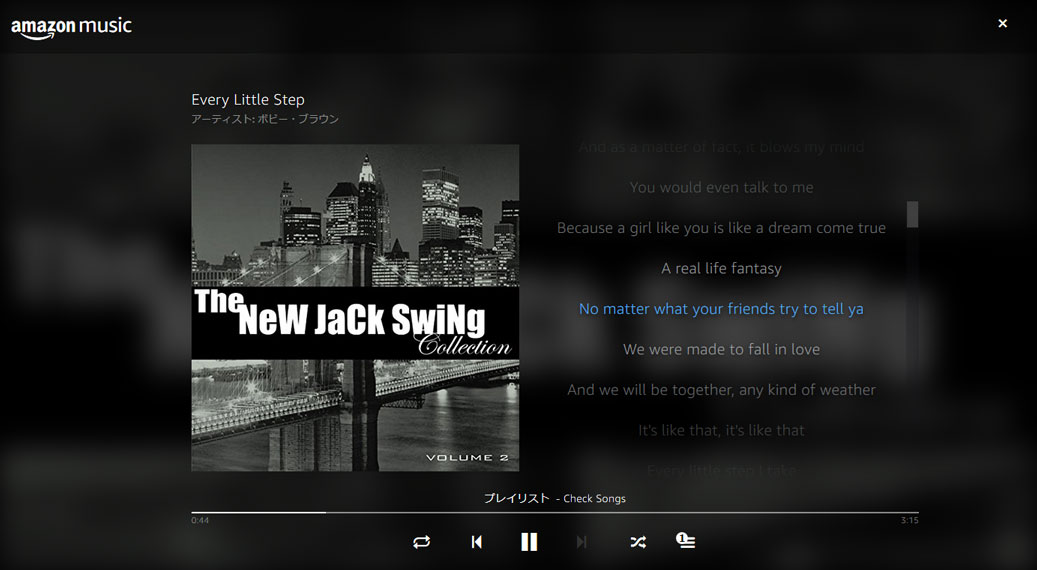Image resolution: width=1037 pixels, height=570 pixels.
Task: Click the total duration 3:15
Action: (909, 520)
